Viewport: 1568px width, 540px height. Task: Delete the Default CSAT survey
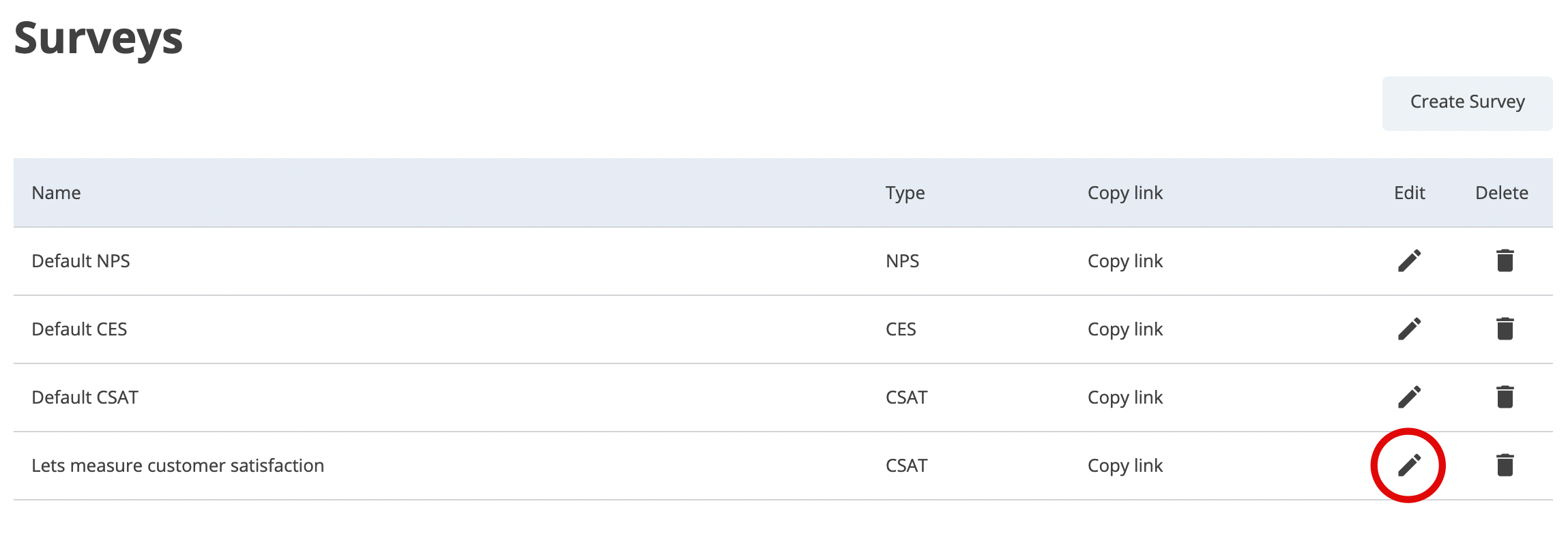1505,397
